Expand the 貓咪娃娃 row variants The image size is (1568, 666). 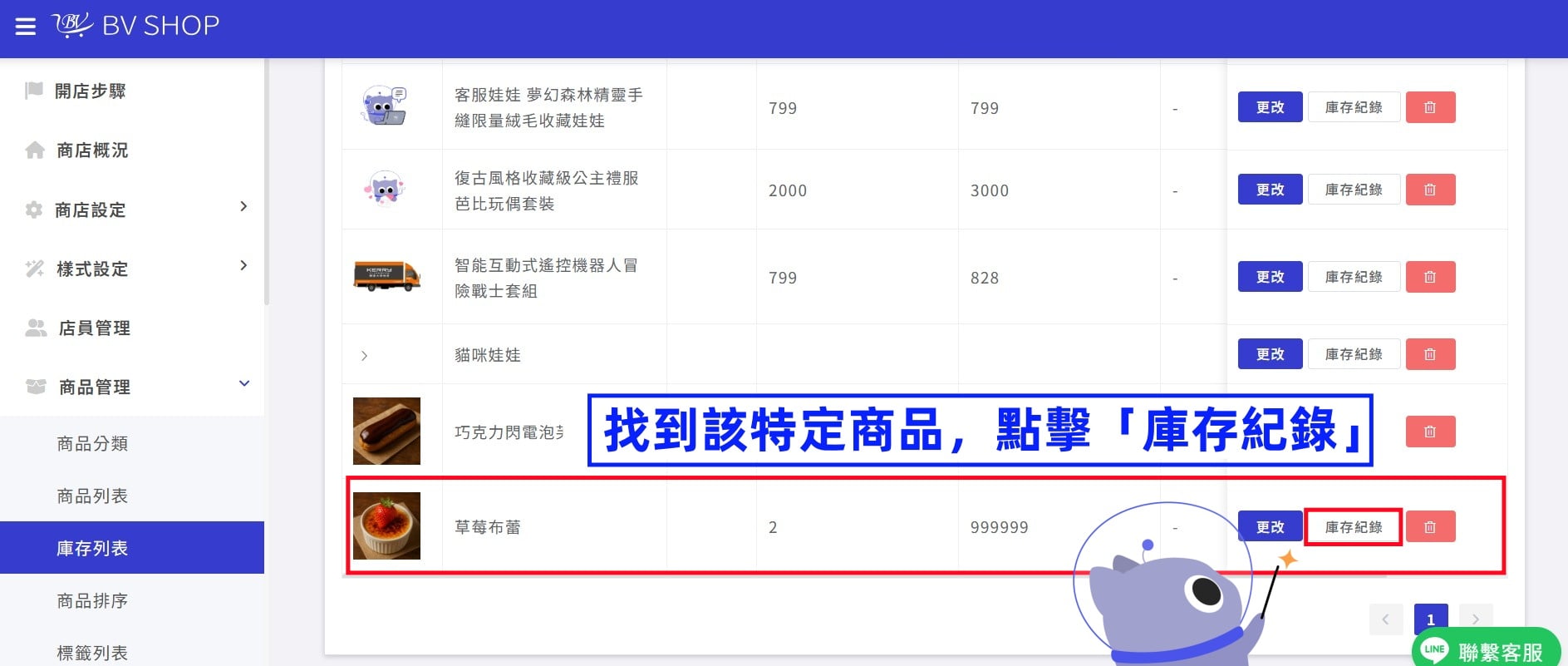tap(364, 356)
